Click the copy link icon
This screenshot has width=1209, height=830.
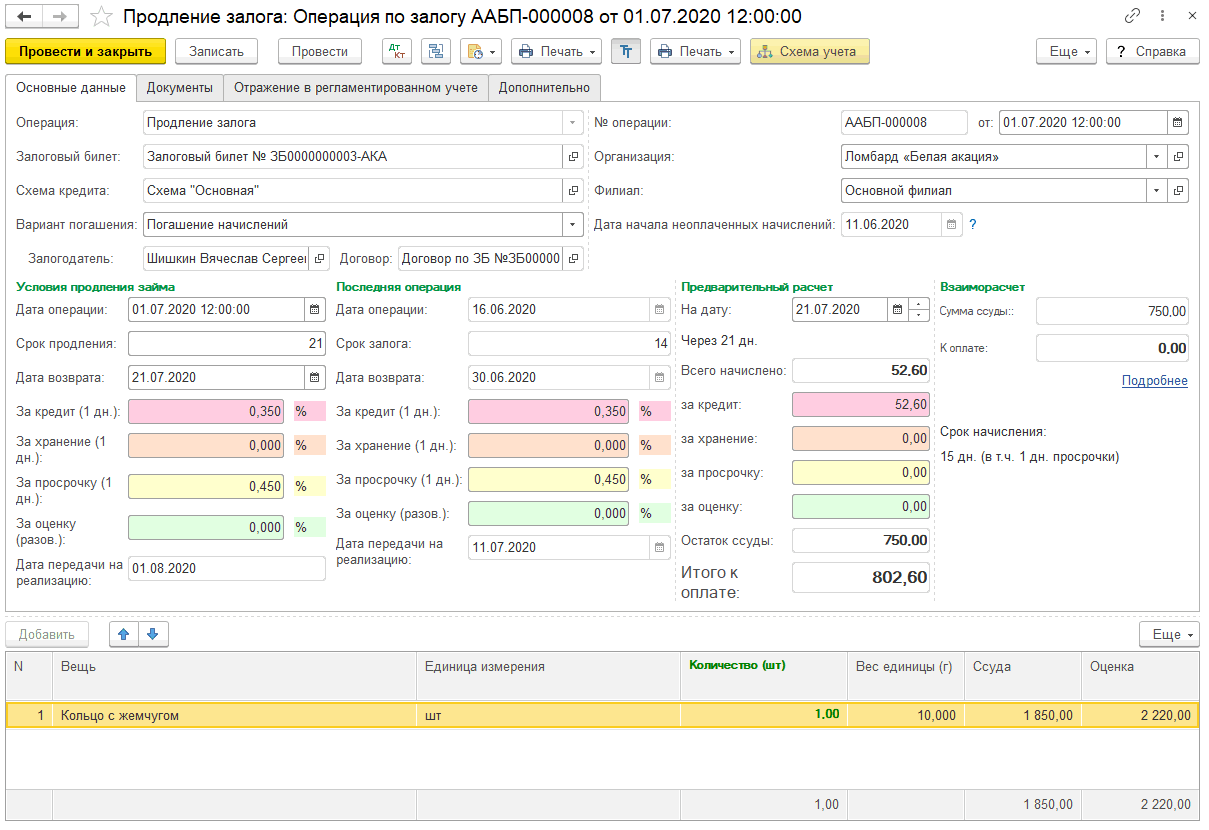pos(1132,17)
